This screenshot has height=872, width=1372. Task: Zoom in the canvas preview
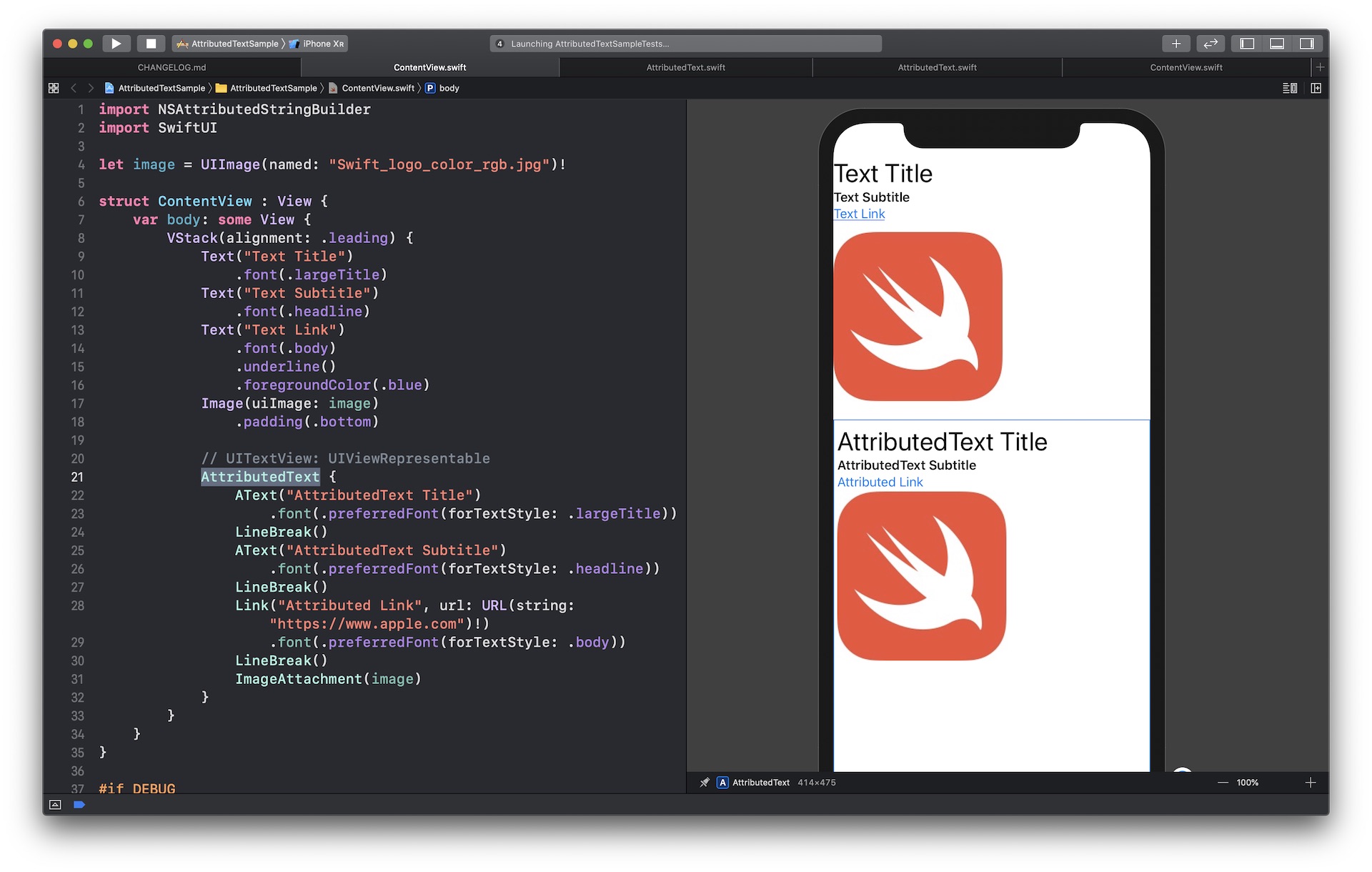1311,783
